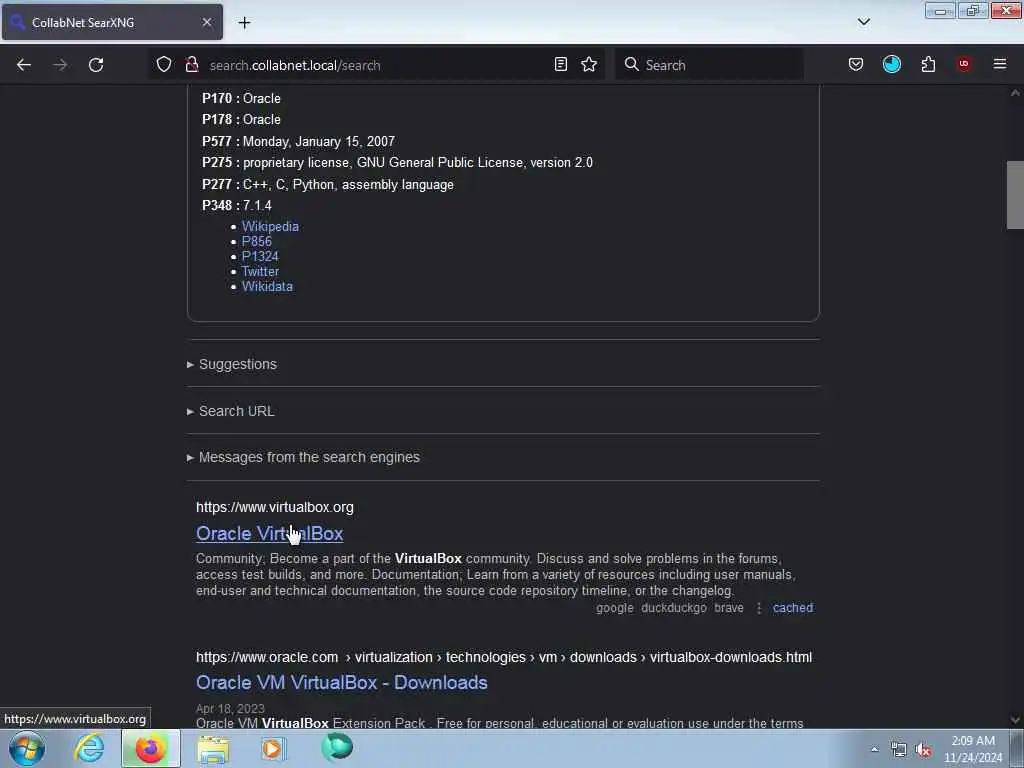Image resolution: width=1024 pixels, height=768 pixels.
Task: Toggle reader view icon in address bar
Action: [x=560, y=64]
